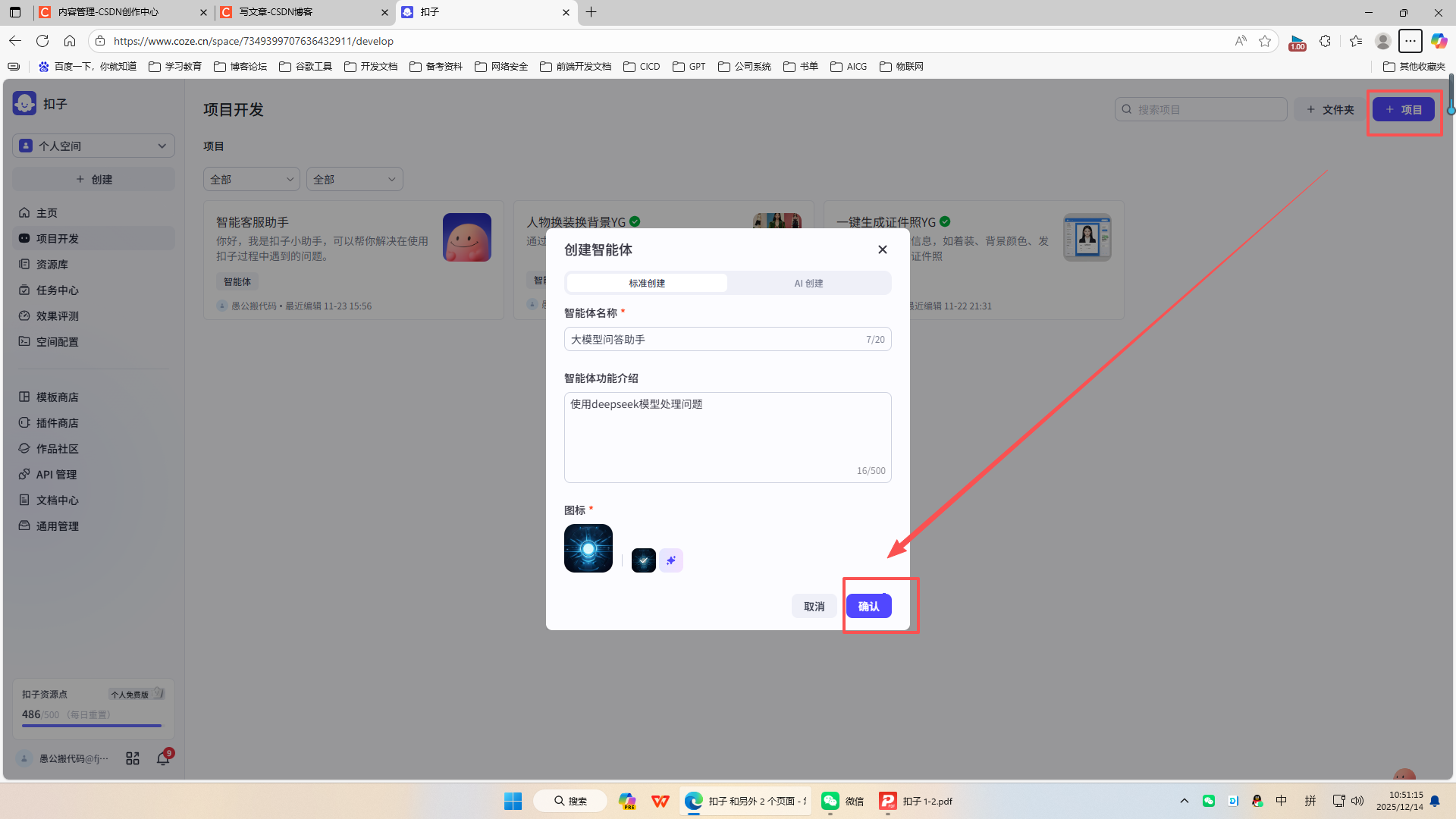The image size is (1456, 819).
Task: Switch to the AI 创建 tab
Action: (808, 283)
